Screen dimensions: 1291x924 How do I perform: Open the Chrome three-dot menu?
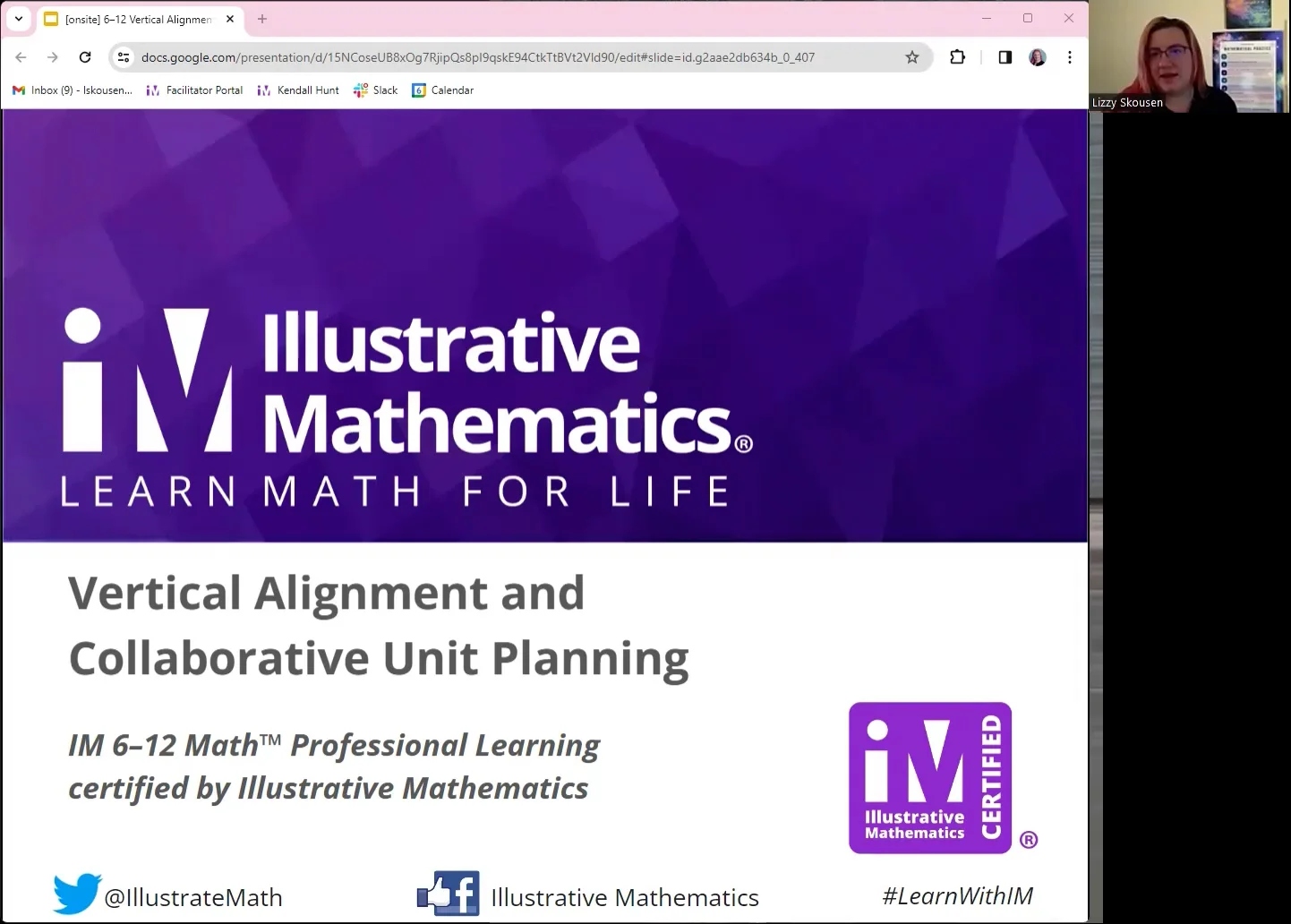pos(1070,57)
